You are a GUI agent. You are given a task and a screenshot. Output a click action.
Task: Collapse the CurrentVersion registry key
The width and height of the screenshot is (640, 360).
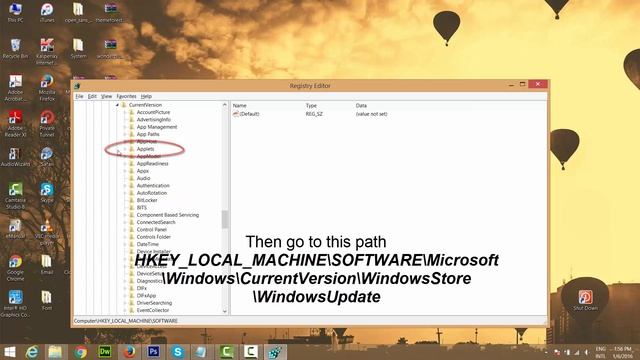[117, 105]
